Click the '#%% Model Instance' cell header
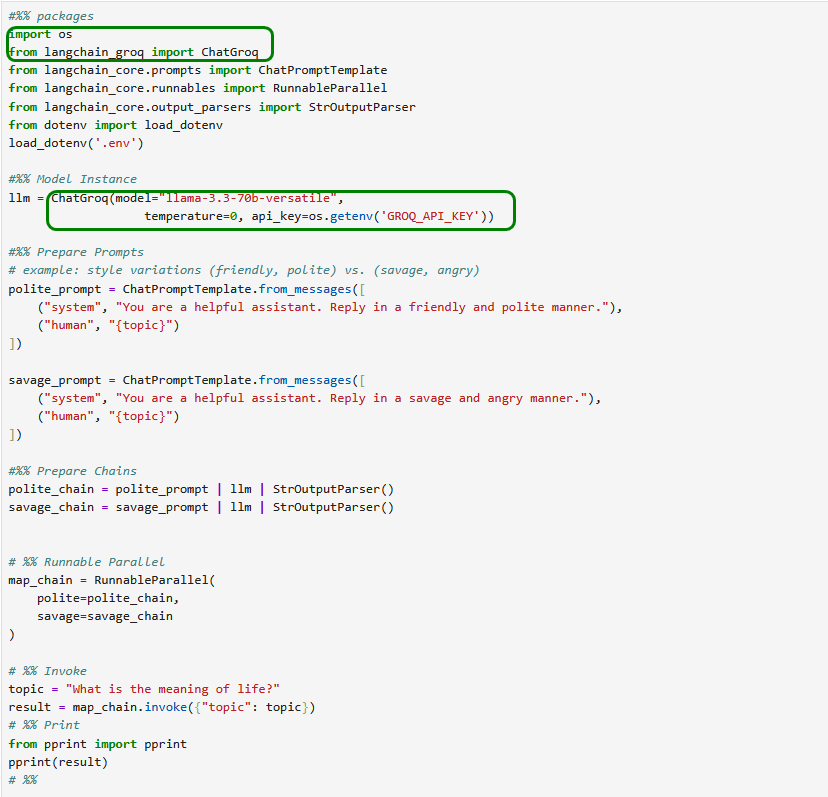The height and width of the screenshot is (797, 828). point(72,179)
